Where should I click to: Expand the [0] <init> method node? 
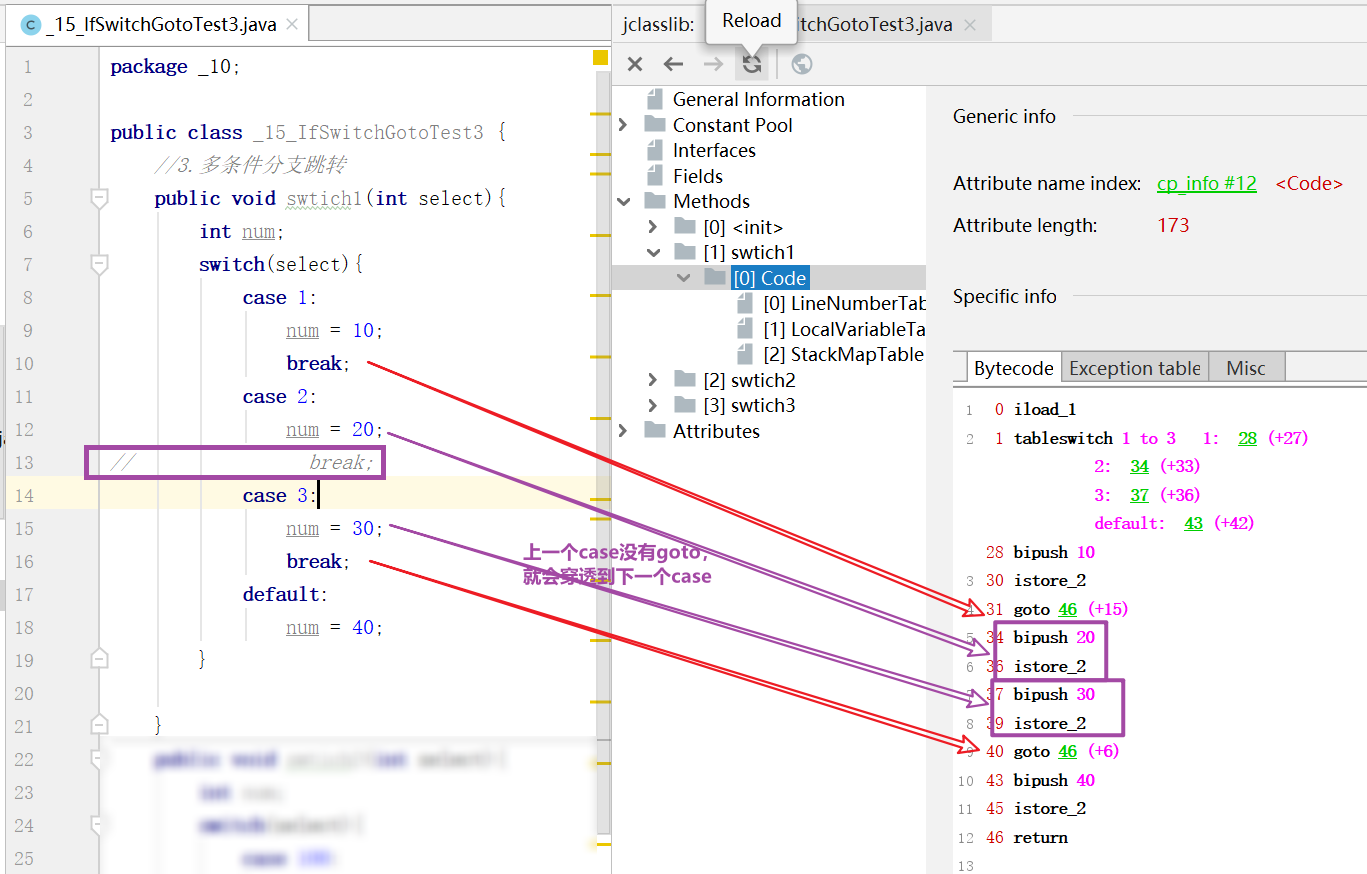(x=653, y=227)
